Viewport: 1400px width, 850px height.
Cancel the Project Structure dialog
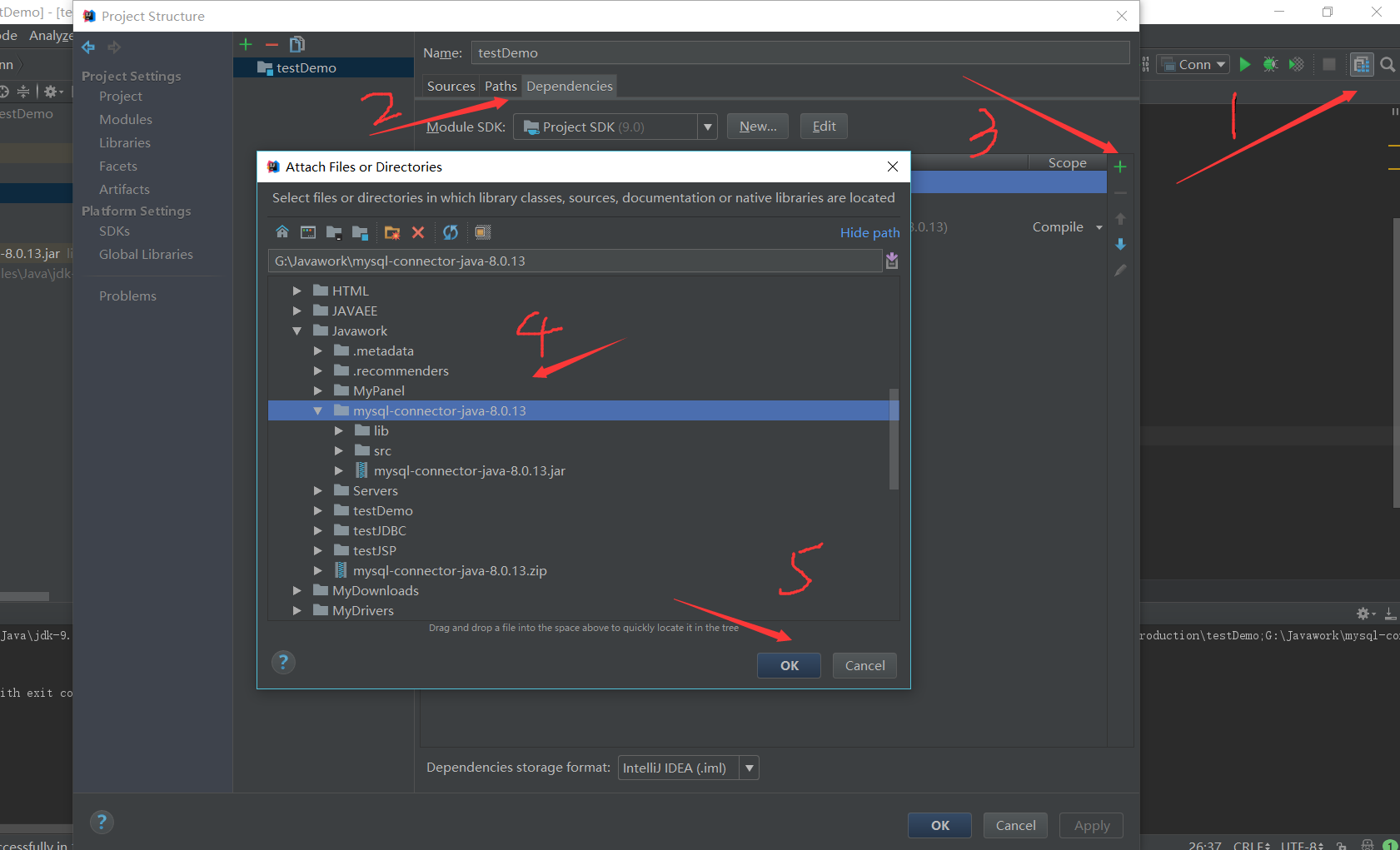tap(1015, 825)
